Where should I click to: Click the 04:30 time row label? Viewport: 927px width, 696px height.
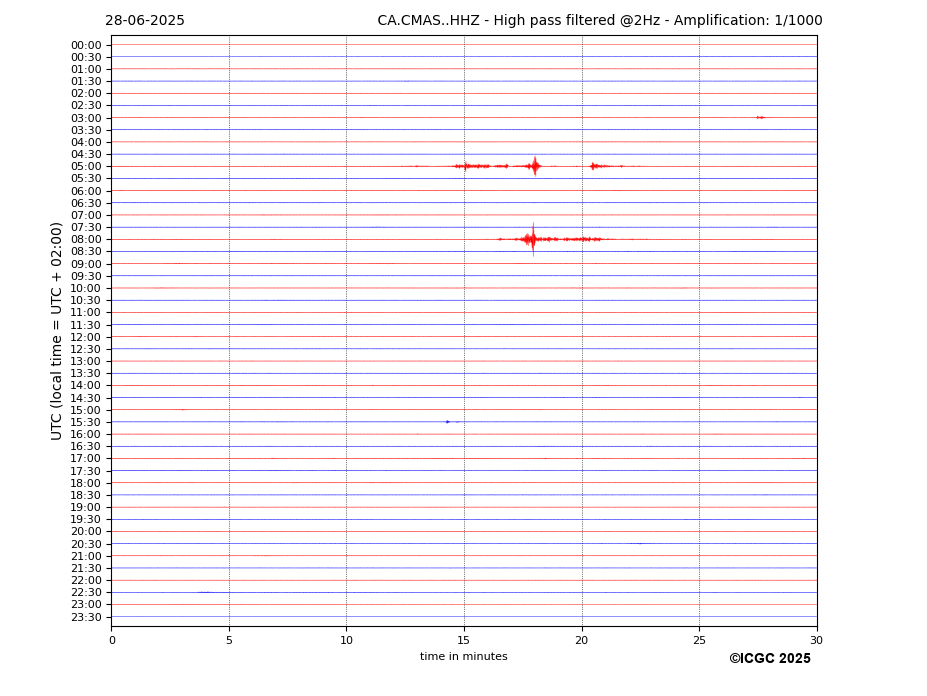pyautogui.click(x=86, y=154)
